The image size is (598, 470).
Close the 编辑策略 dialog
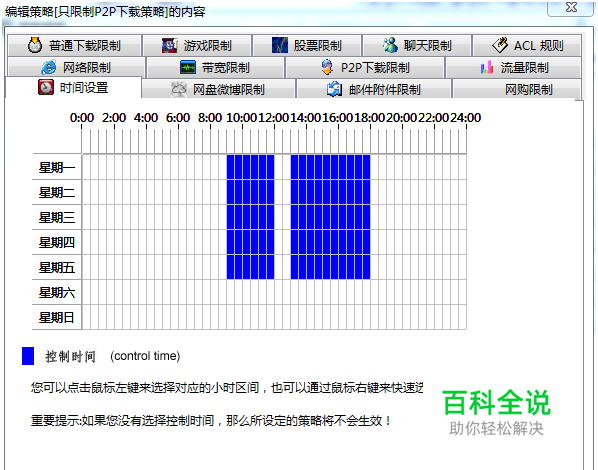tap(571, 8)
